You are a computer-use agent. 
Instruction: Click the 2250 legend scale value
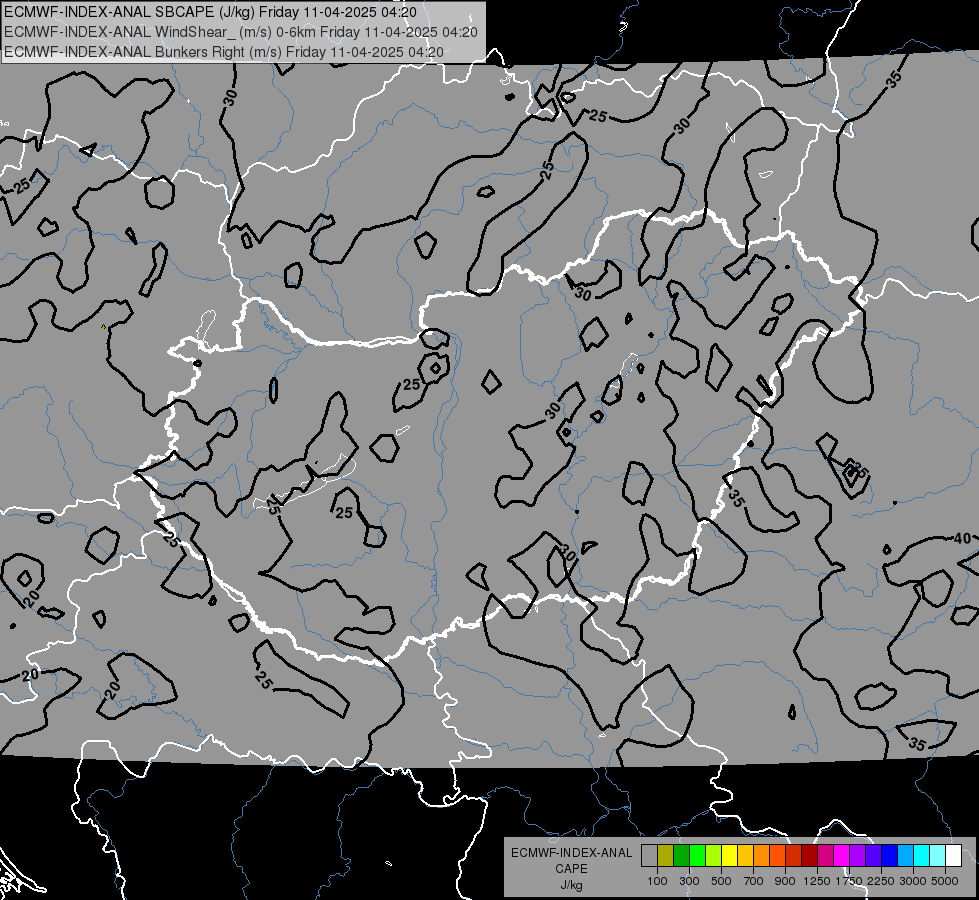pyautogui.click(x=881, y=881)
